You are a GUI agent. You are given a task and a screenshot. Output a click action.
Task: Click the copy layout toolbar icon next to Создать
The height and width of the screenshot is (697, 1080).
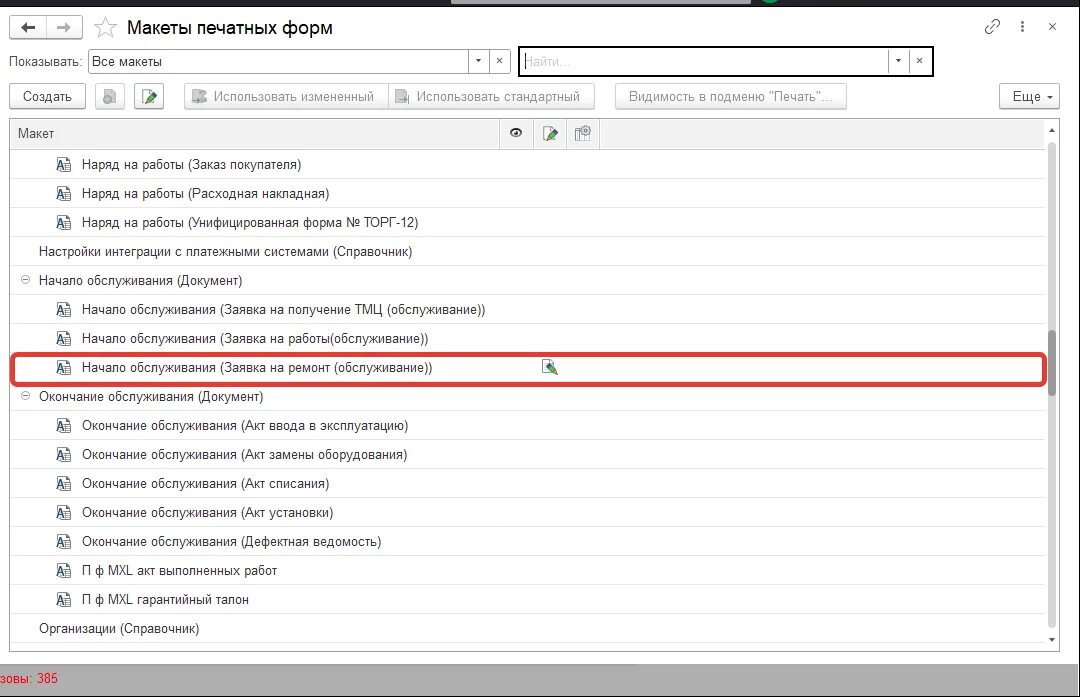pyautogui.click(x=110, y=96)
